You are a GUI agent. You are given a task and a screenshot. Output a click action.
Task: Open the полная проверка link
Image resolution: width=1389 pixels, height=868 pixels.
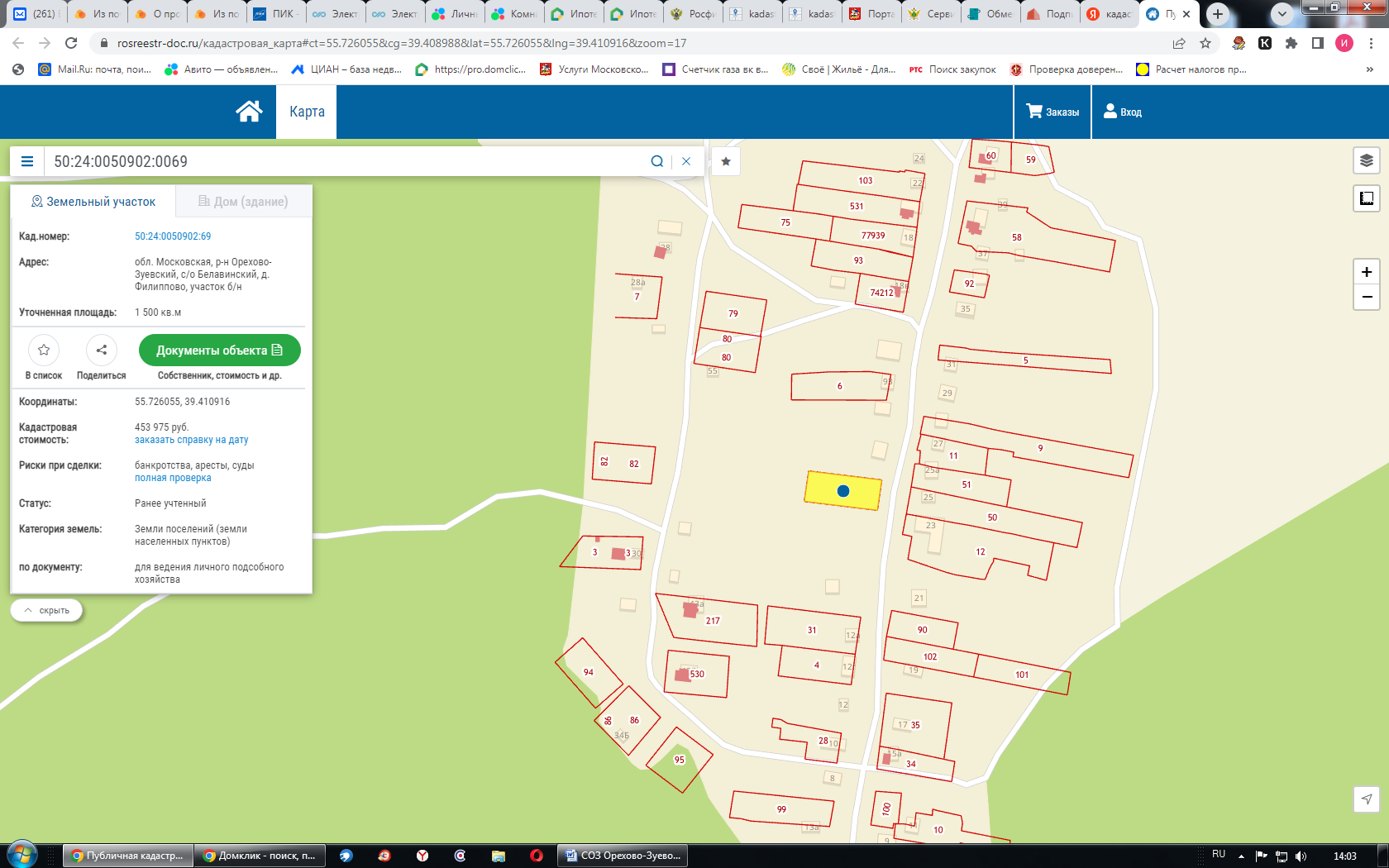(173, 478)
